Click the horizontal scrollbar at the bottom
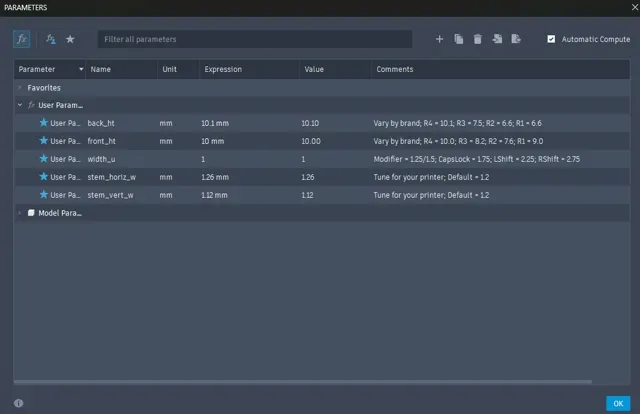The width and height of the screenshot is (640, 414). [x=302, y=382]
